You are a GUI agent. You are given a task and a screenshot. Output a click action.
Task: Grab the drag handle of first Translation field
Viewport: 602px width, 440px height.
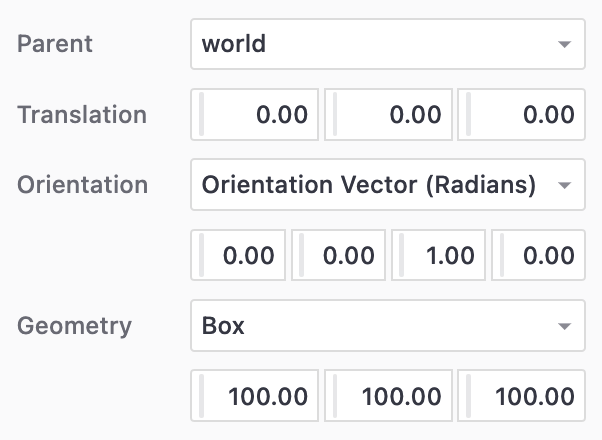[x=203, y=115]
